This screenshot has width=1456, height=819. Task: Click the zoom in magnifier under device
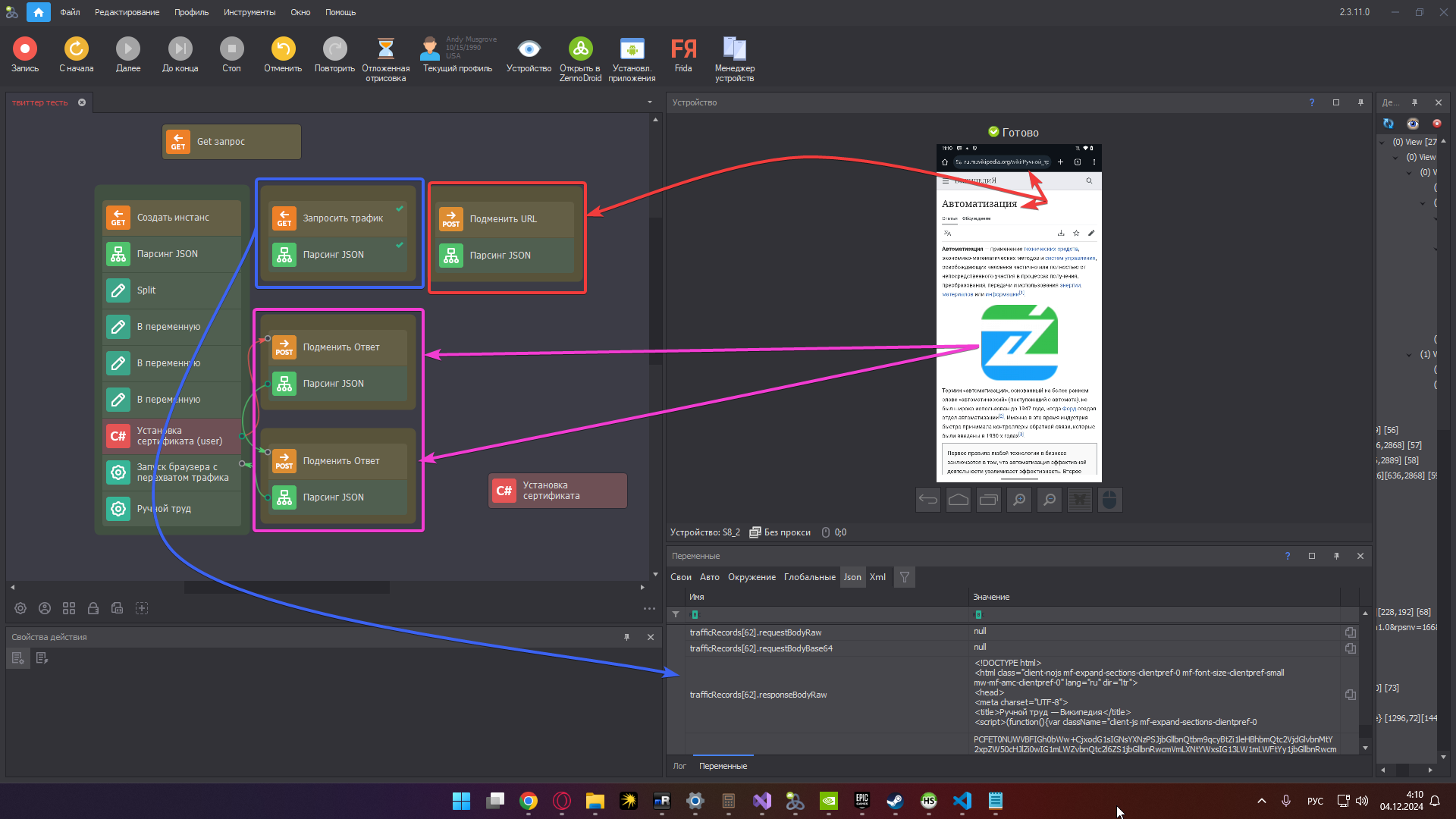[x=1018, y=500]
